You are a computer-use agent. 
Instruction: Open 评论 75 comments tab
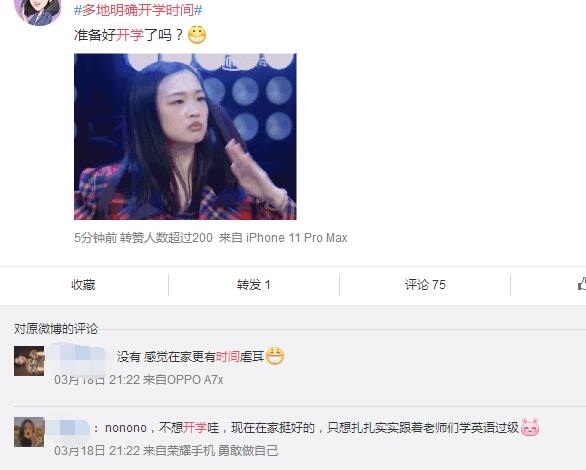click(x=425, y=285)
